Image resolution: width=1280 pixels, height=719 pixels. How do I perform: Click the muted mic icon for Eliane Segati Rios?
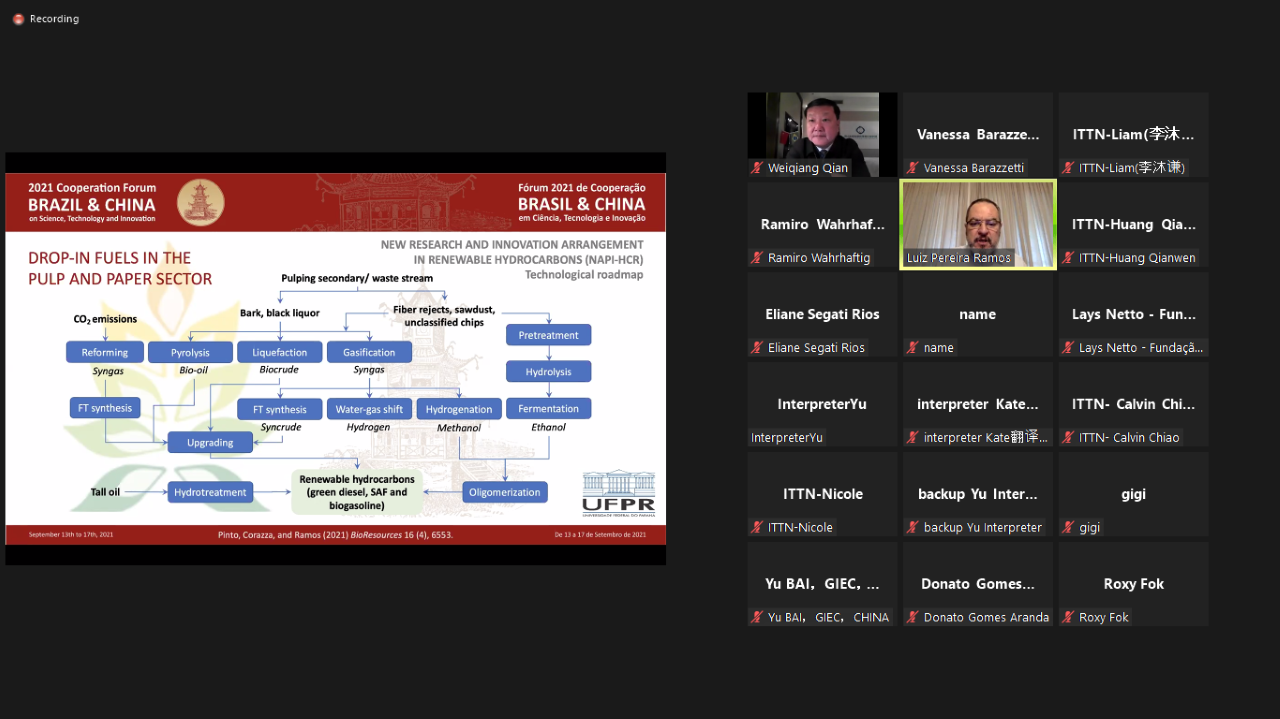[x=757, y=348]
